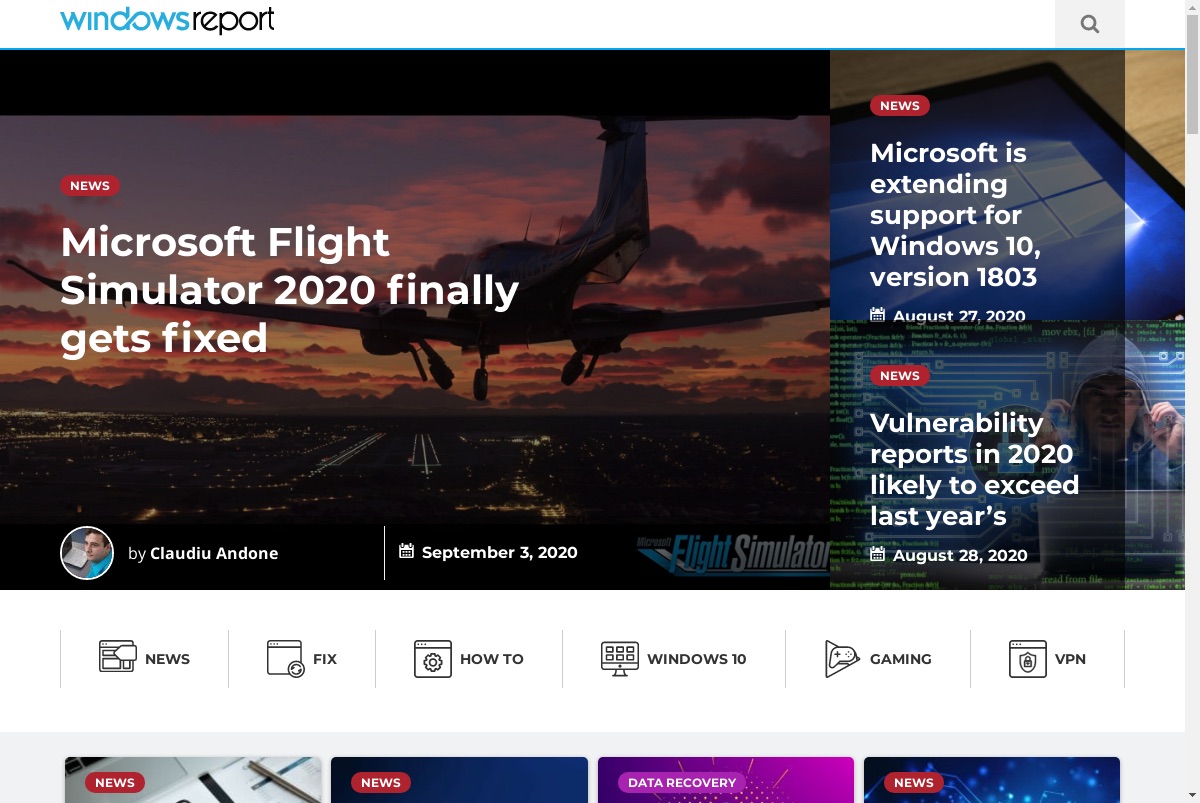The width and height of the screenshot is (1200, 803).
Task: Click the VPN lock icon
Action: coord(1027,659)
